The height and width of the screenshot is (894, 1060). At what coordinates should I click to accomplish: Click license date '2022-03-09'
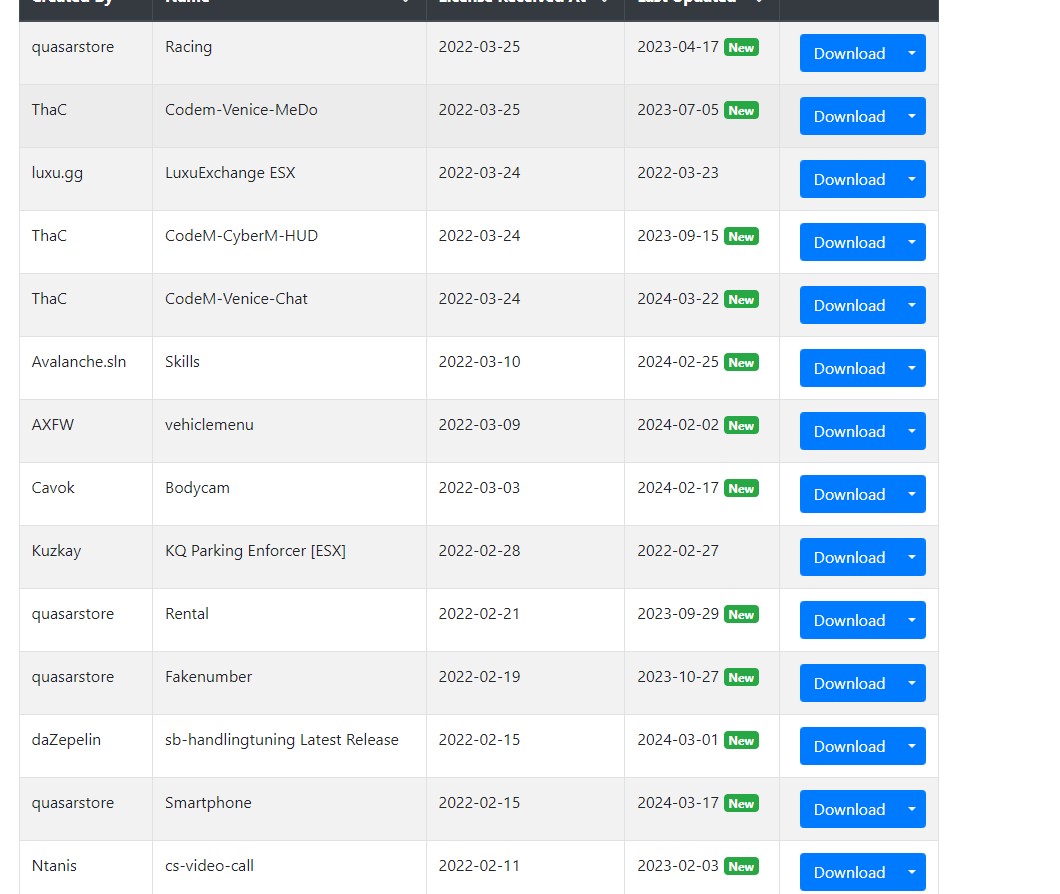click(479, 425)
